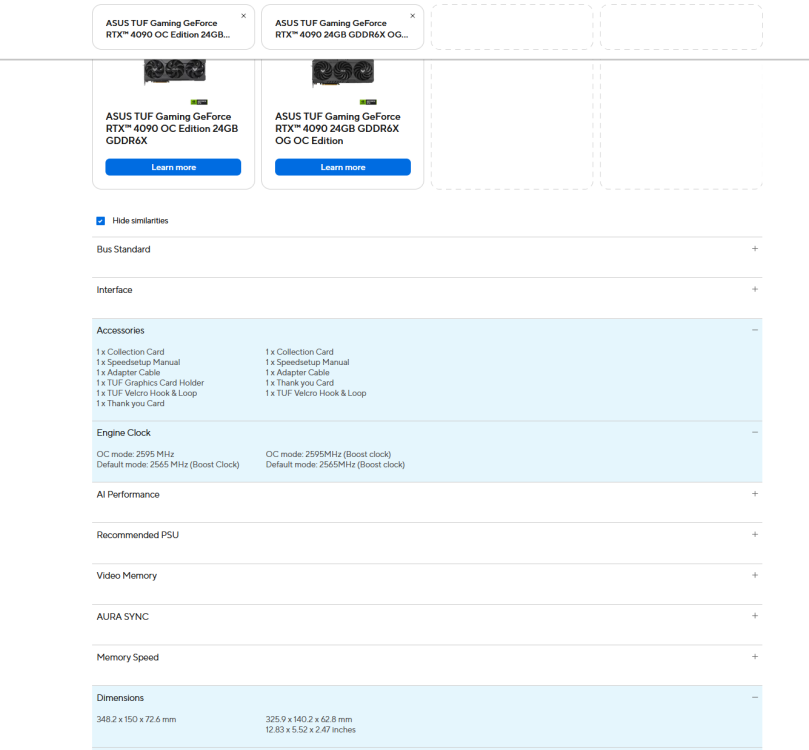Click the text 'OC mode: 2595 MHz'
809x750 pixels.
(135, 454)
